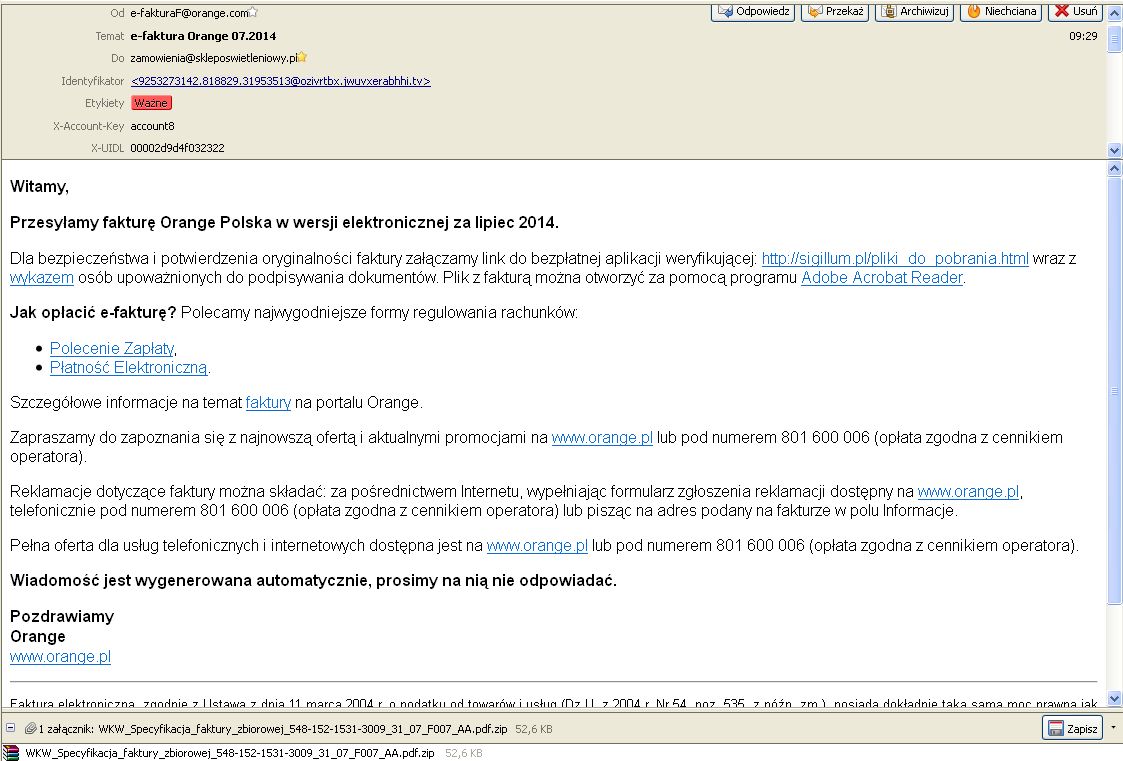The height and width of the screenshot is (761, 1123).
Task: Delete the email using Usuń
Action: 1076,11
